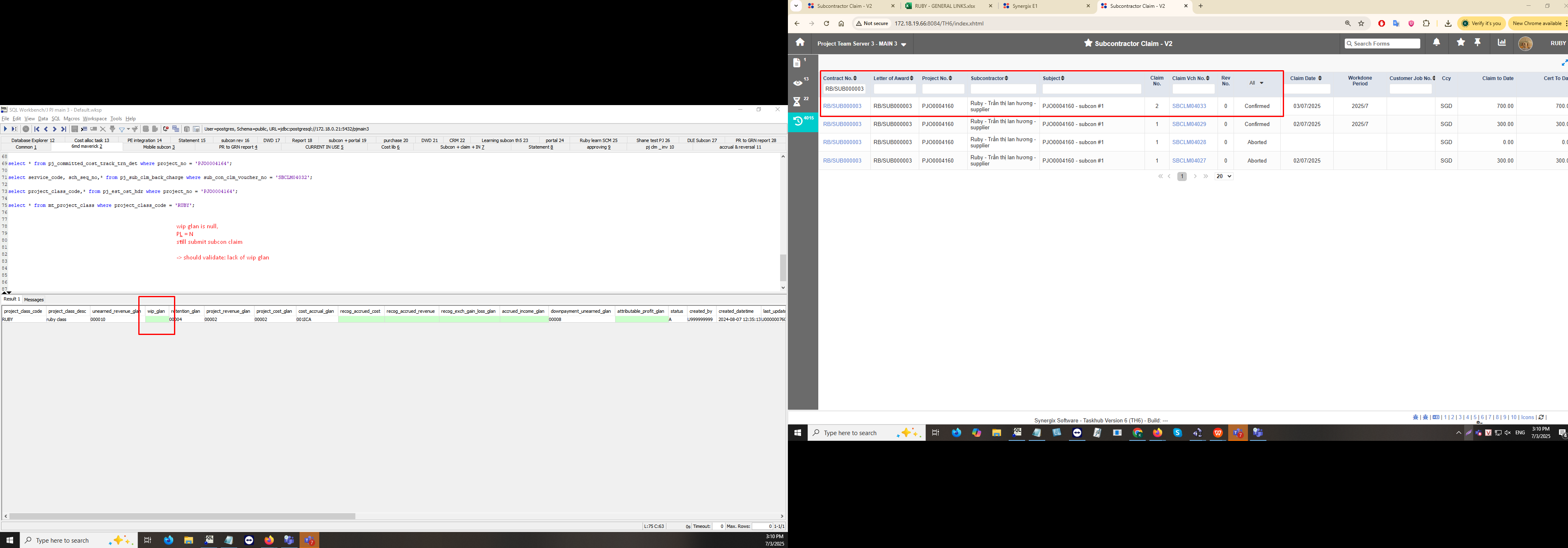Open the Macros menu in SQL Workbench

[71, 119]
